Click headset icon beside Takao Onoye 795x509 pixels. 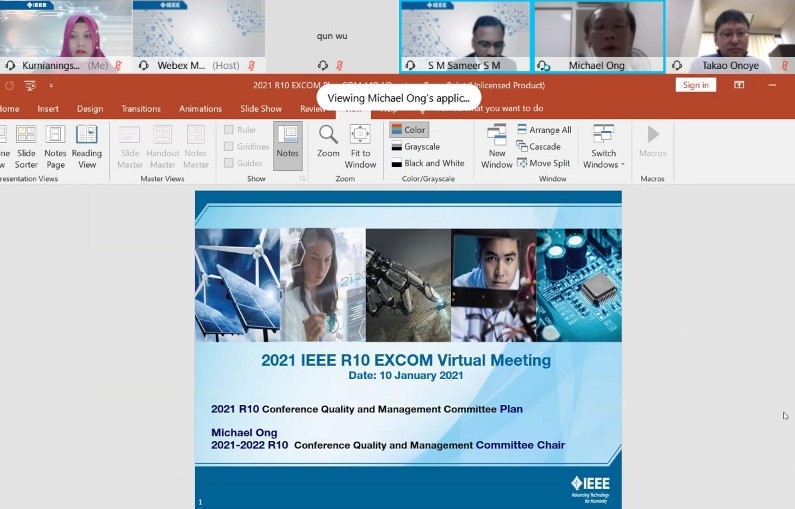click(x=676, y=65)
